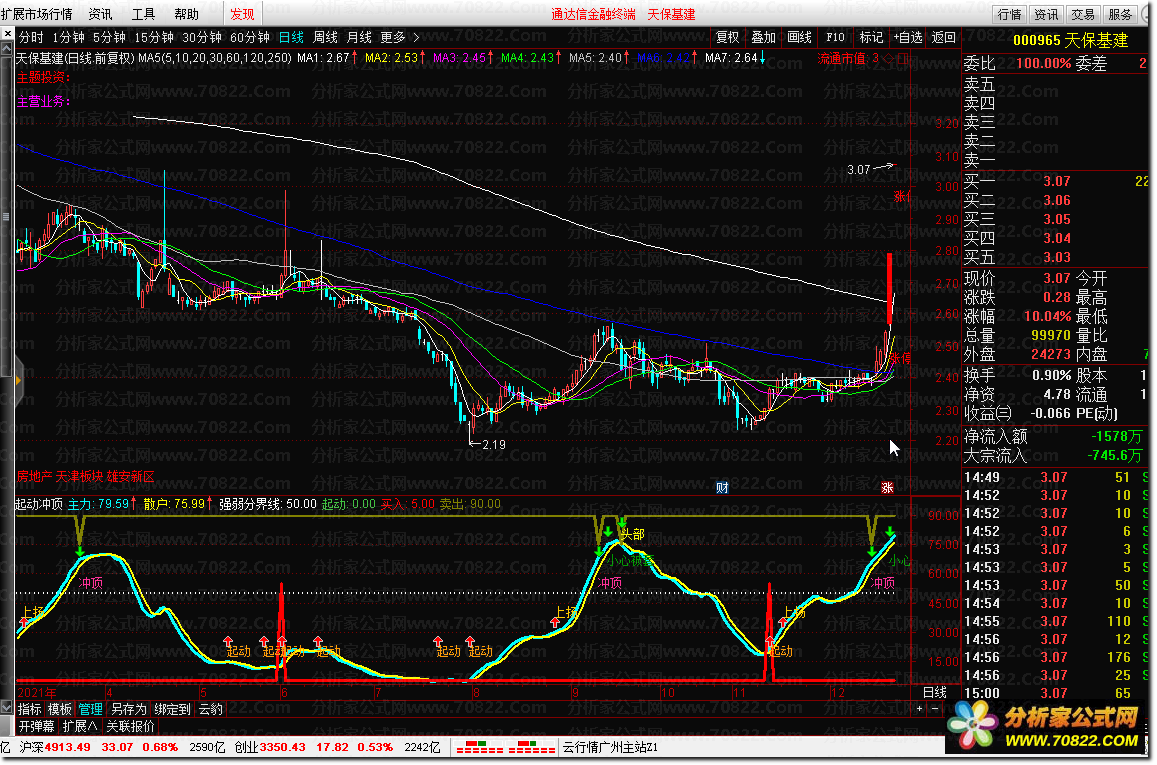Switch to 月线 monthly chart
1157x765 pixels.
pos(359,37)
